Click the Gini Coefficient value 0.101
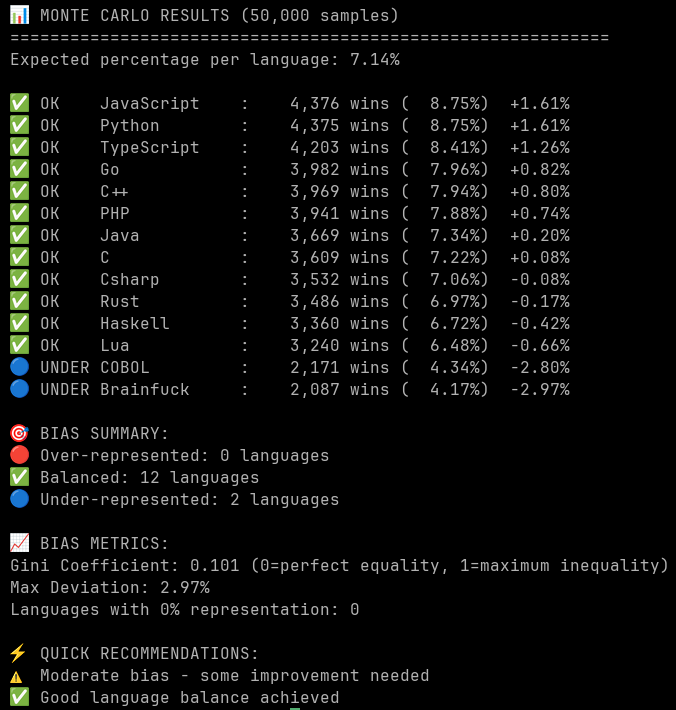The width and height of the screenshot is (676, 710). pyautogui.click(x=215, y=565)
